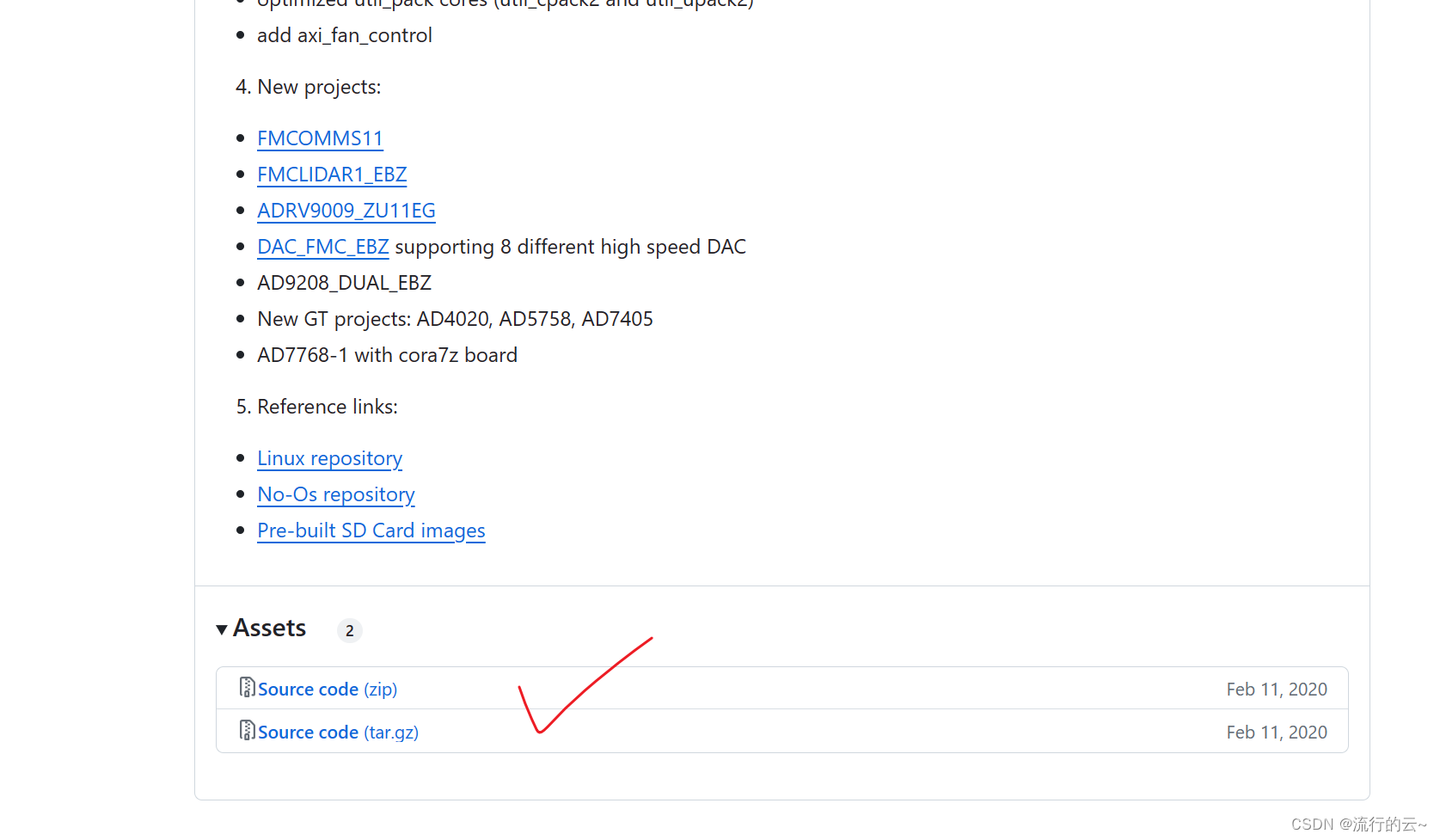
Task: Click the Feb 11, 2020 date on zip row
Action: point(1277,688)
